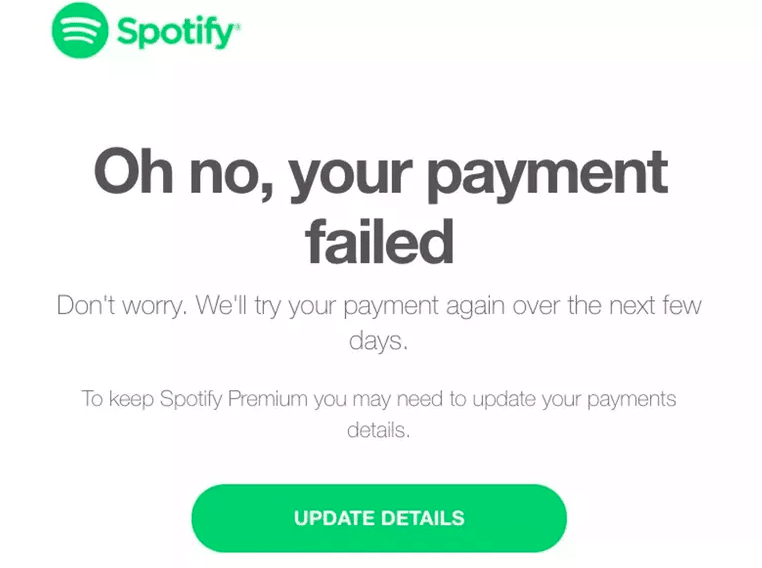
Task: Click the sound wave lines inside Spotify logo
Action: click(x=80, y=31)
